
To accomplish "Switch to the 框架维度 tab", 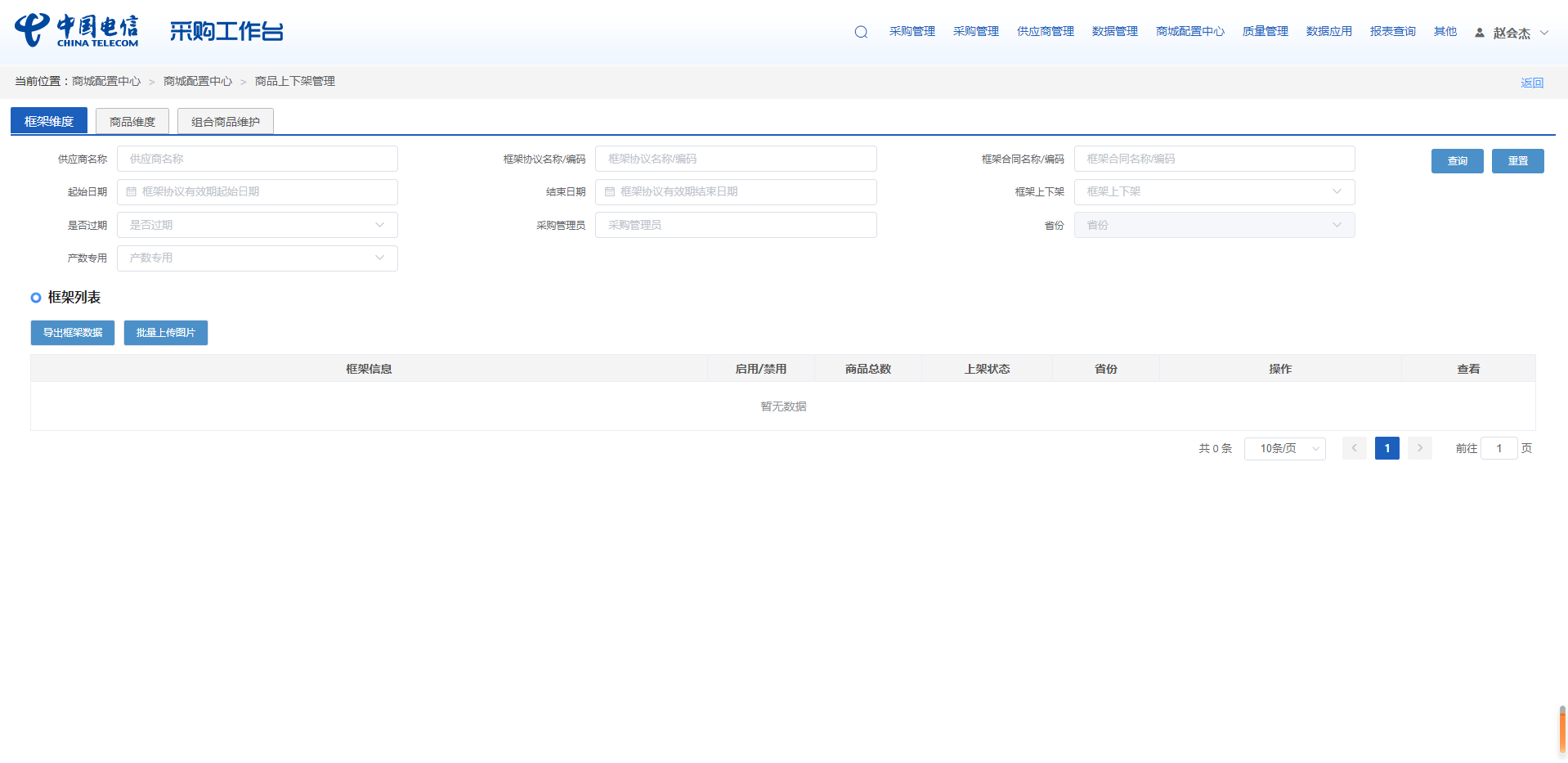I will (x=49, y=121).
